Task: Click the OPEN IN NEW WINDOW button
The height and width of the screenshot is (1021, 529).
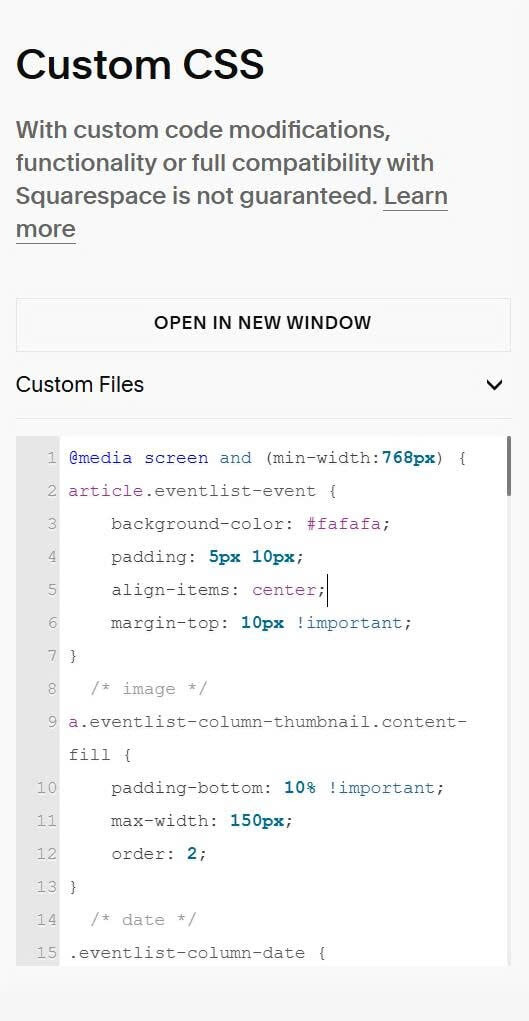Action: [263, 322]
